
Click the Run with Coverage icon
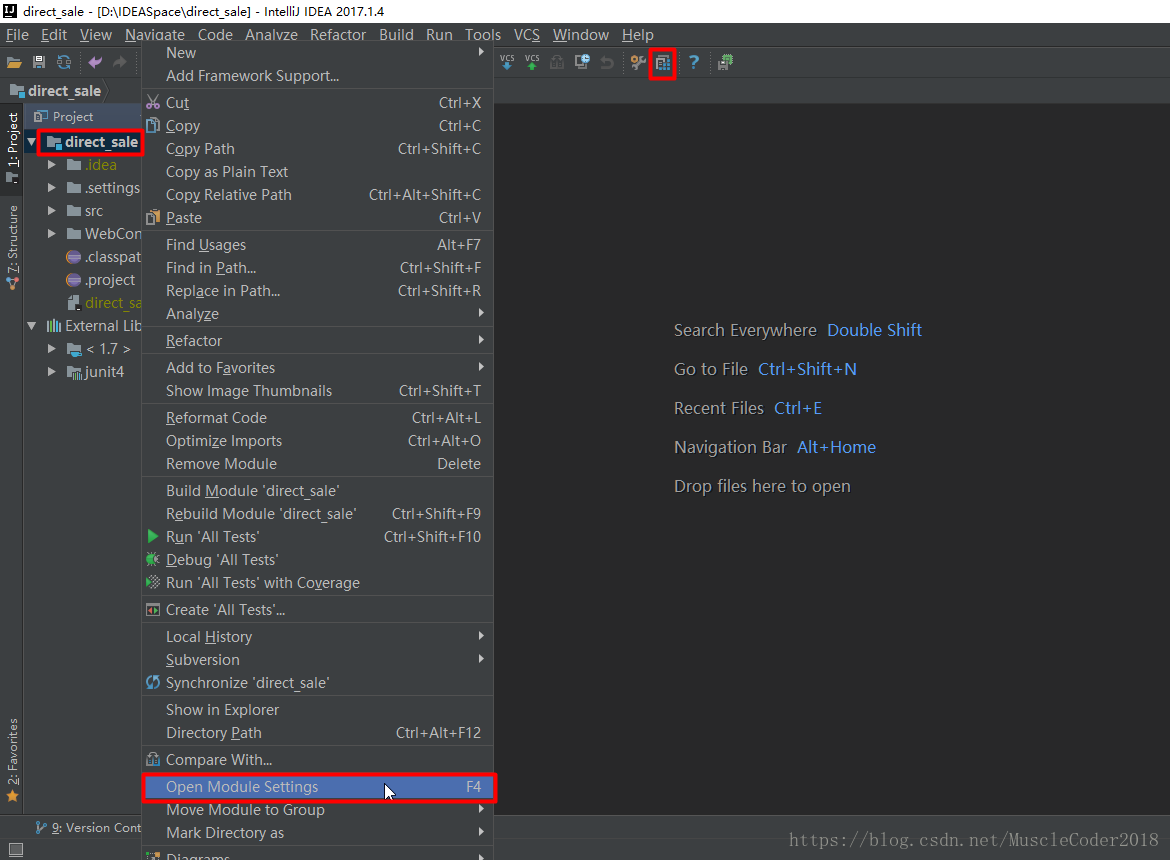point(153,583)
